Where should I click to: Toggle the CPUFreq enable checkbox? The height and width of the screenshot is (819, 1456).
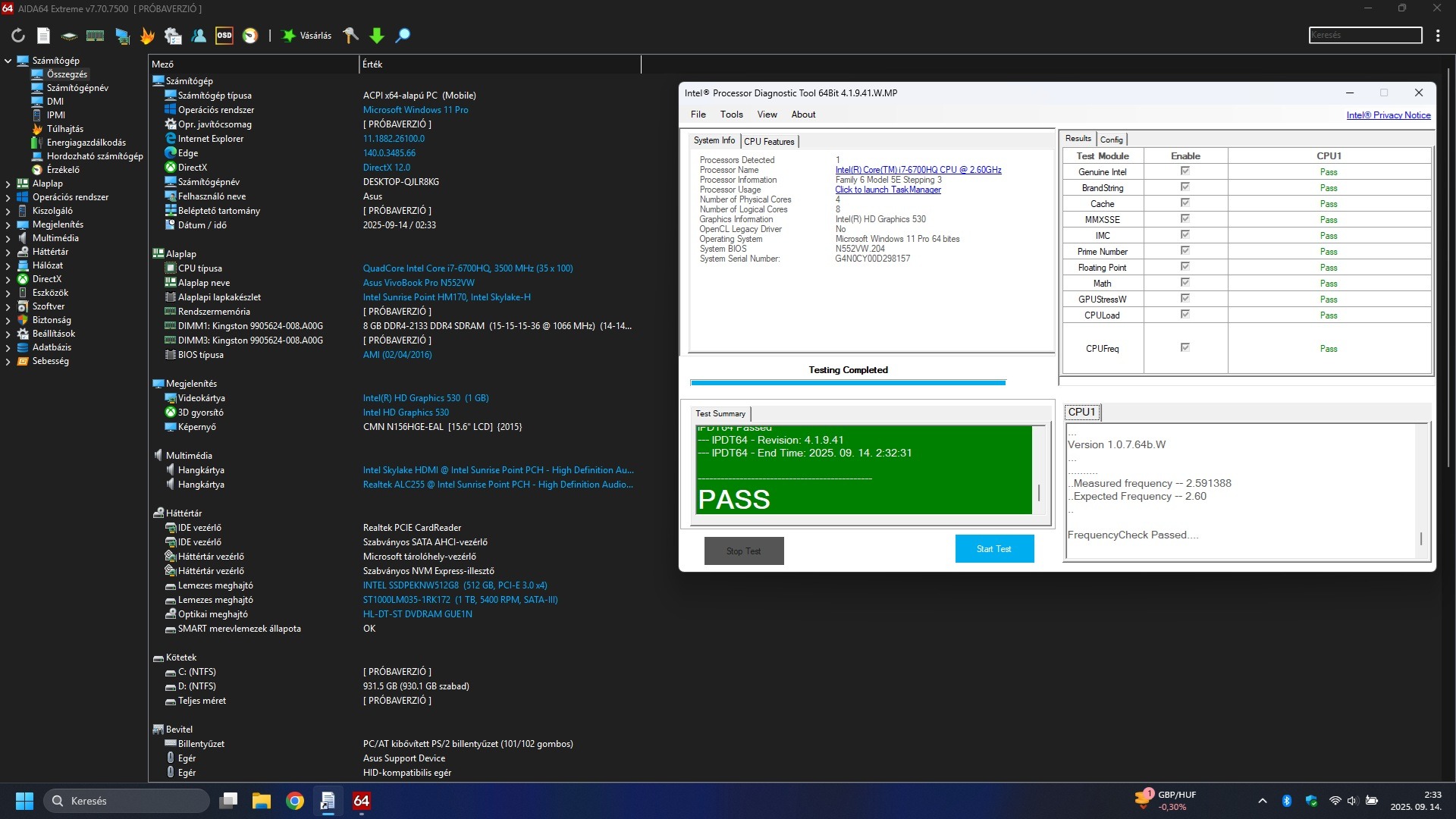pyautogui.click(x=1185, y=348)
